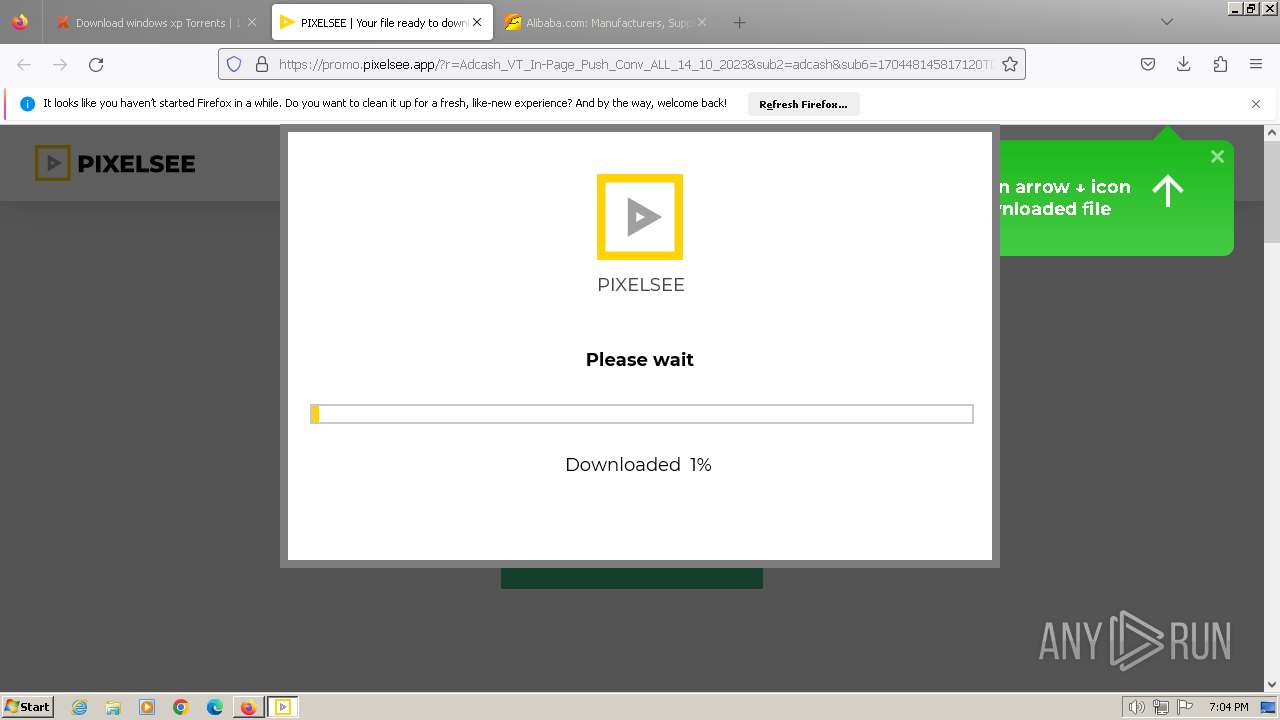
Task: Close the PIXELSEE tab
Action: [477, 22]
